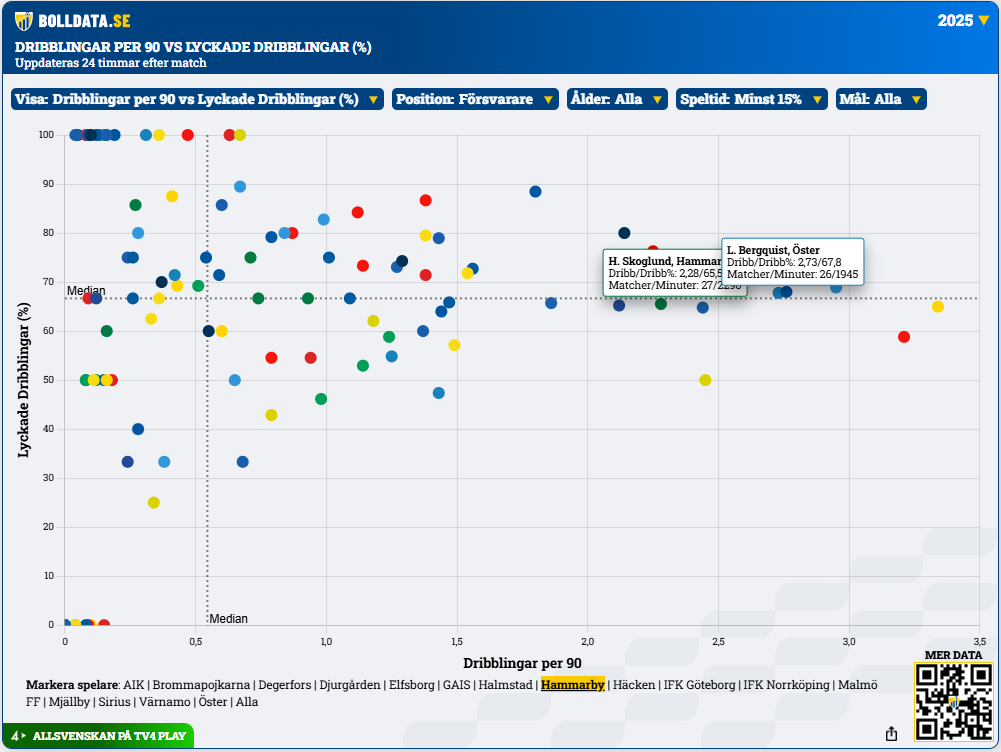Select Alla to mark all teams
Viewport: 1001px width, 752px height.
tap(246, 702)
